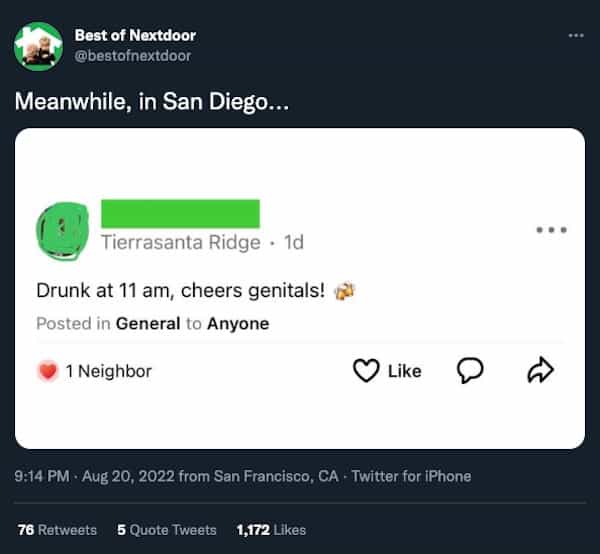Open the tweet's three-dot options menu
The width and height of the screenshot is (600, 554).
click(575, 35)
